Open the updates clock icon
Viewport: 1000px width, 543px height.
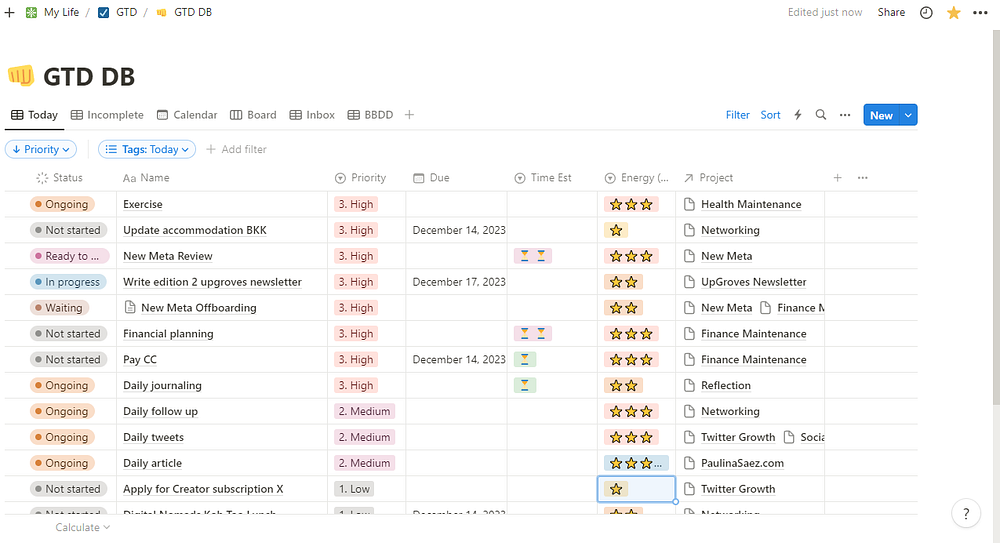(926, 12)
